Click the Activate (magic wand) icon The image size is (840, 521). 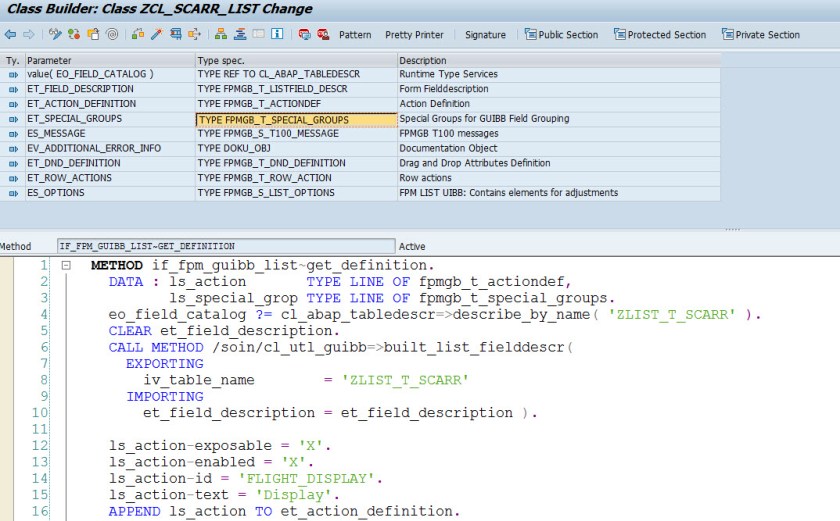pyautogui.click(x=156, y=34)
